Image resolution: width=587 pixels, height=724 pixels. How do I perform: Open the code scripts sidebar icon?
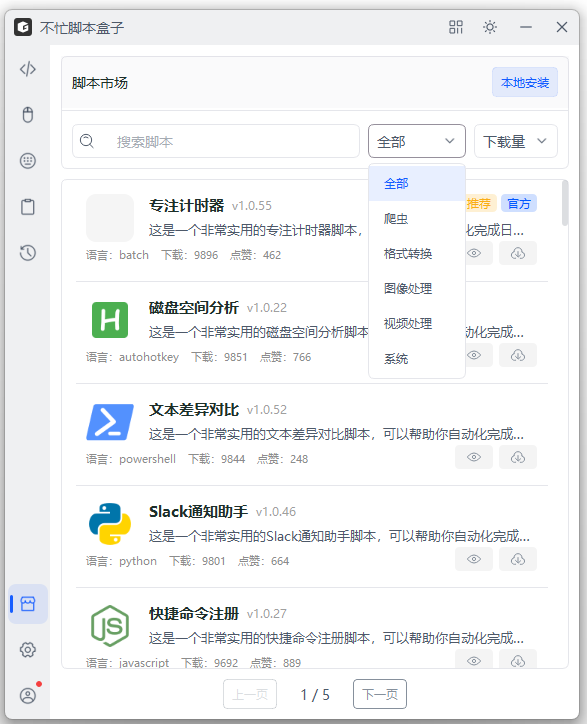pos(28,69)
